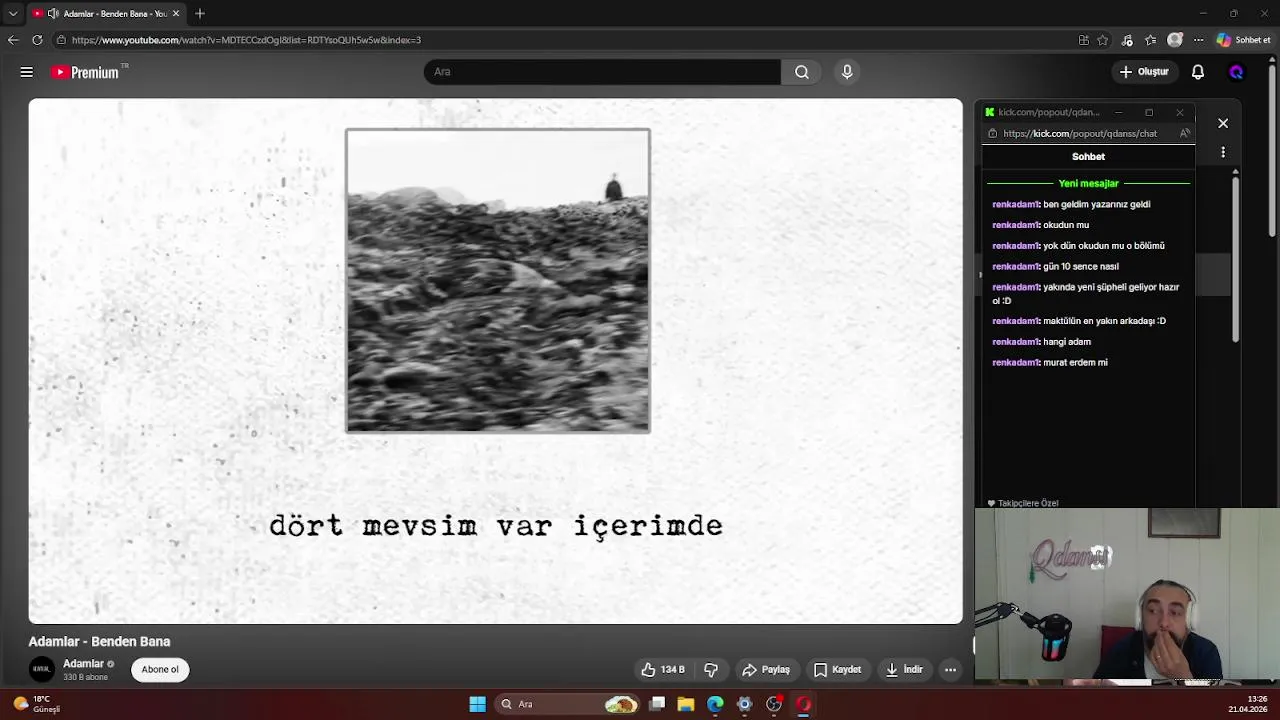Close the YouTube side panel X

(1223, 123)
